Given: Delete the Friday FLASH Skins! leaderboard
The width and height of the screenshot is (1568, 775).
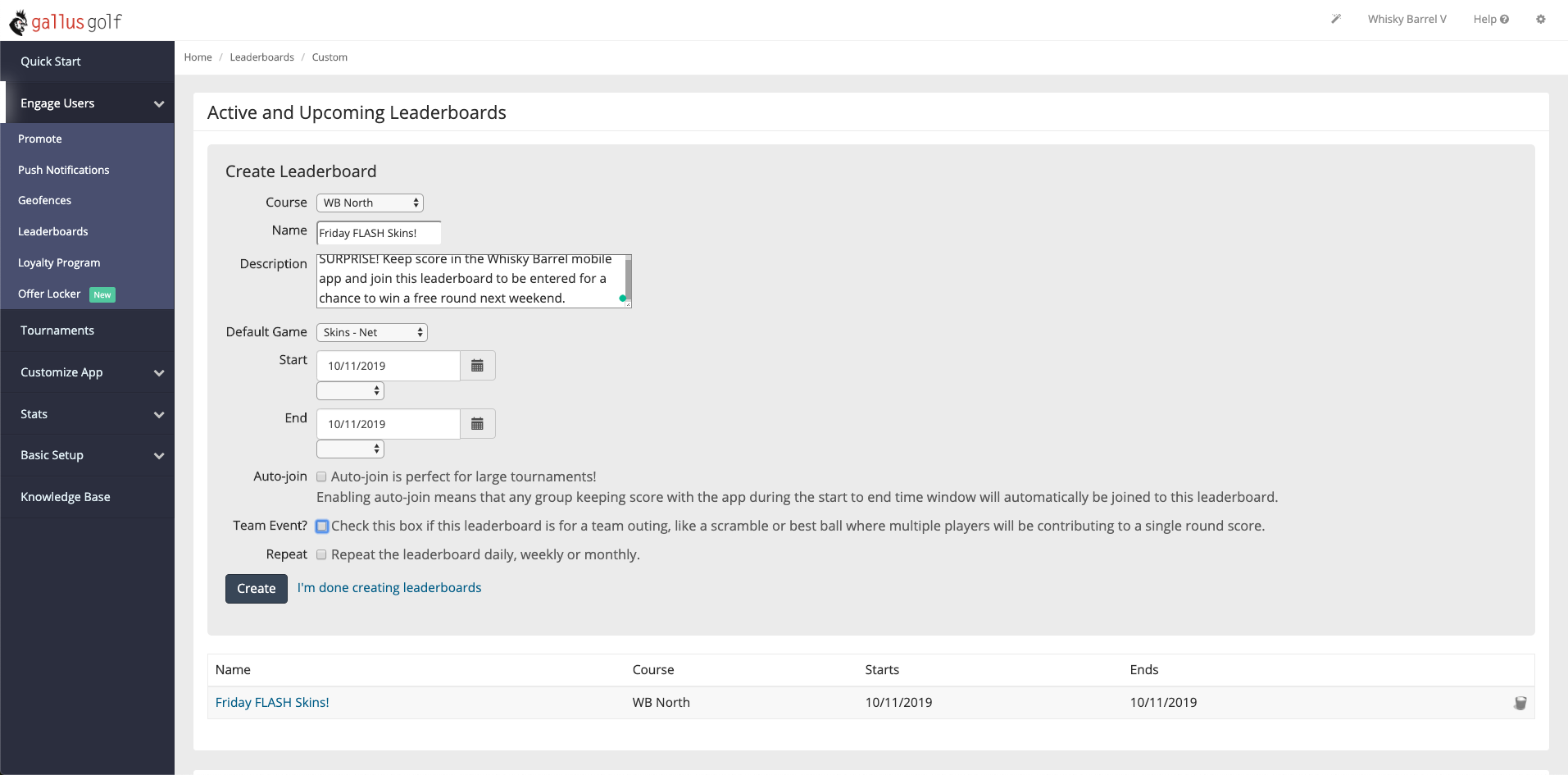Looking at the screenshot, I should pos(1520,703).
